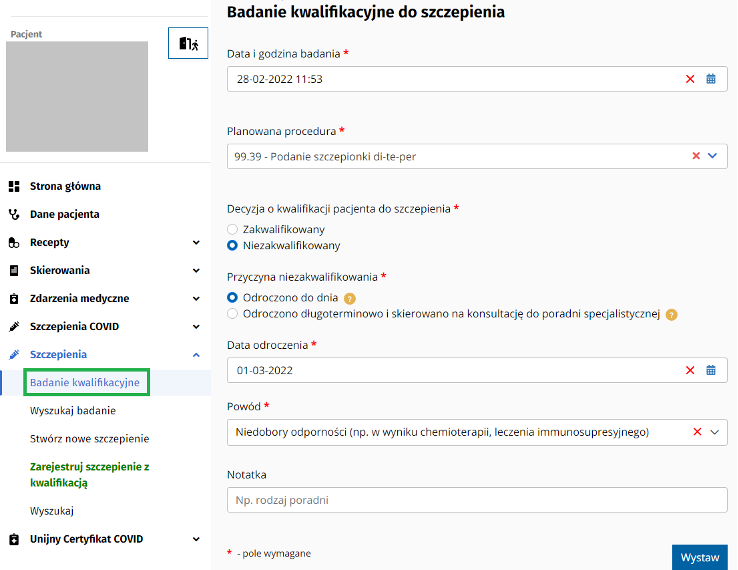This screenshot has width=738, height=570.
Task: Clear the examination date and time field
Action: point(690,79)
